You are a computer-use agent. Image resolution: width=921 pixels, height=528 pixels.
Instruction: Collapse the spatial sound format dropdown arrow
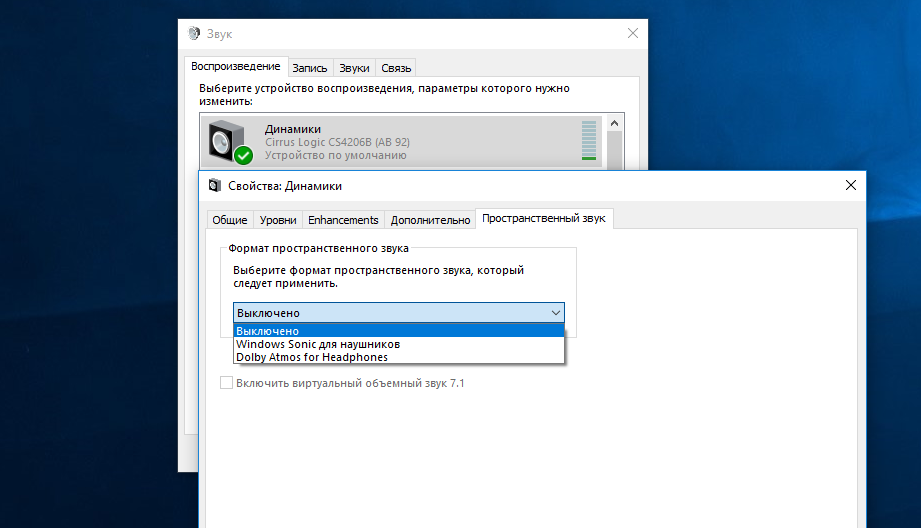[556, 313]
